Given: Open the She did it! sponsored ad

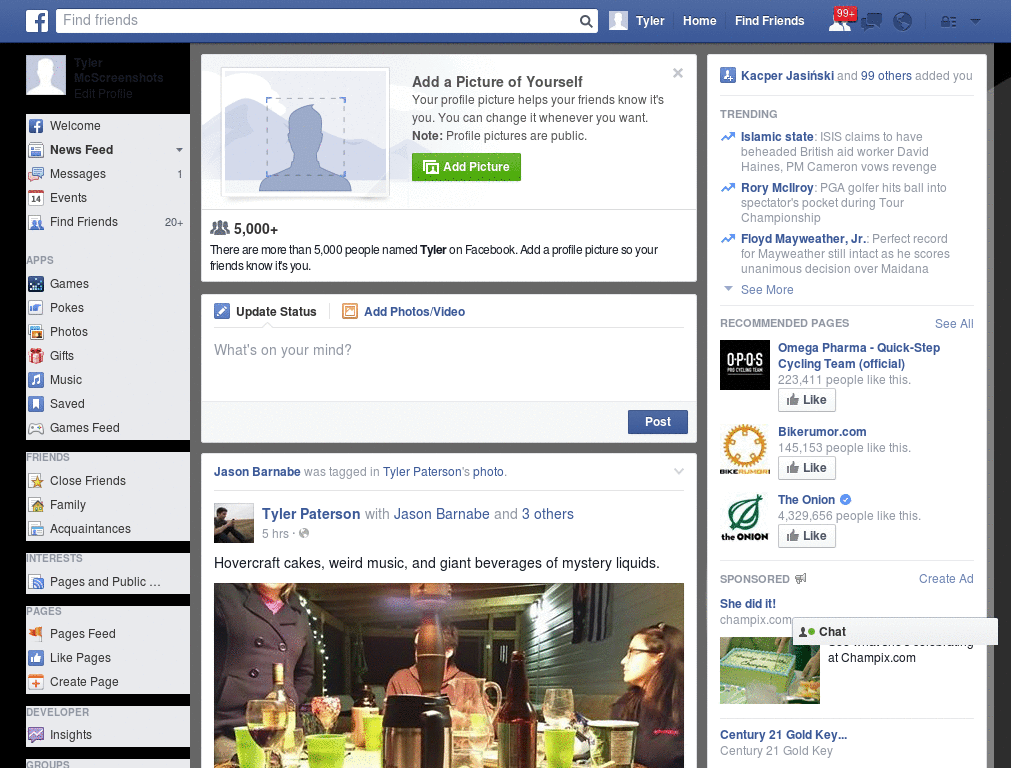Looking at the screenshot, I should tap(748, 603).
